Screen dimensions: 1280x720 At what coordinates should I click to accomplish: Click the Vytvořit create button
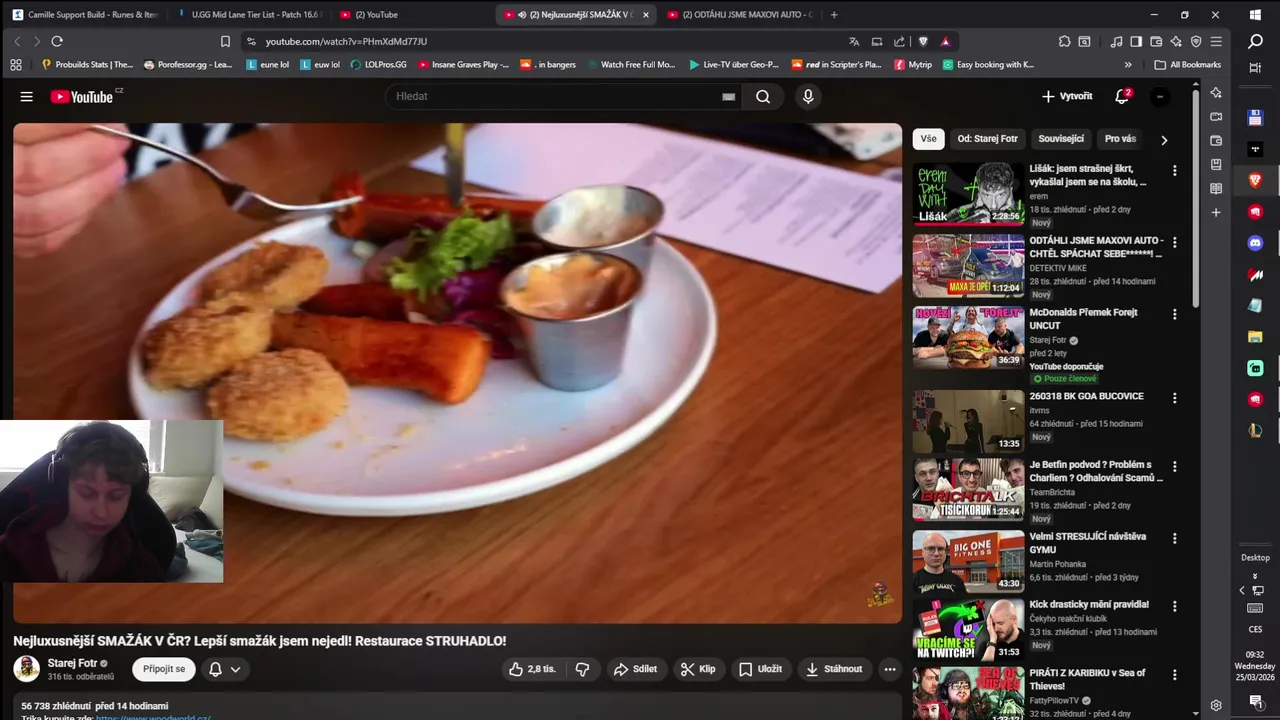click(1067, 96)
